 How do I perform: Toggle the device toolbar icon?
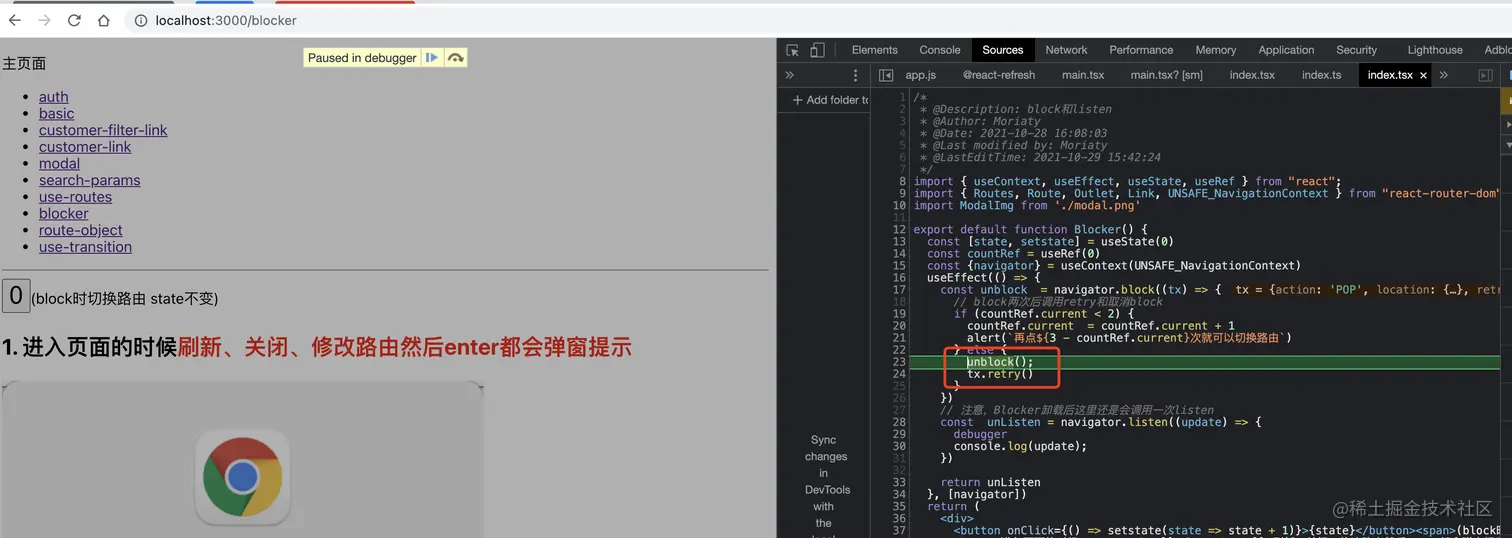817,50
